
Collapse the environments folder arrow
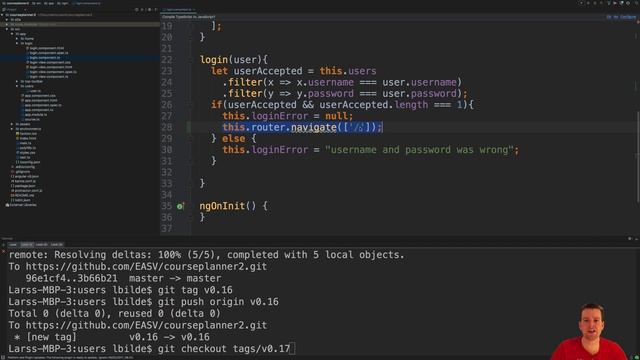click(12, 129)
